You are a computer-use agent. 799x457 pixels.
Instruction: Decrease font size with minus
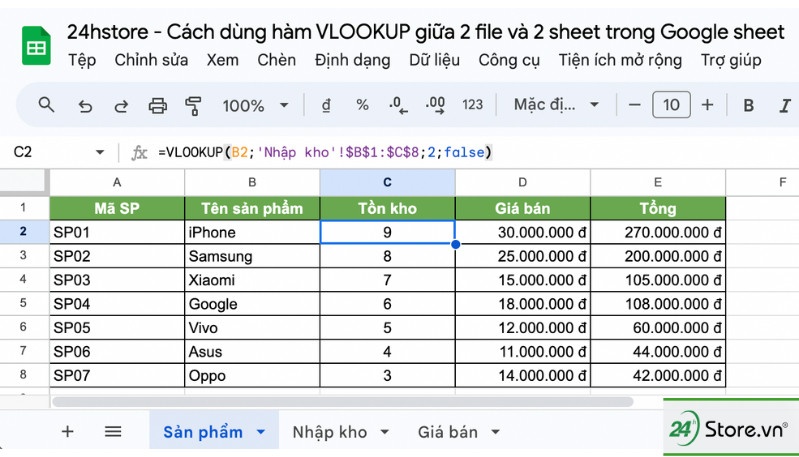click(634, 105)
